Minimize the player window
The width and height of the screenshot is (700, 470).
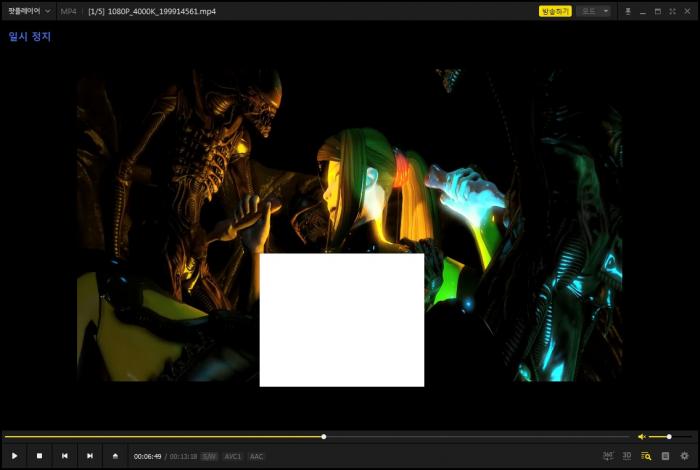(643, 12)
